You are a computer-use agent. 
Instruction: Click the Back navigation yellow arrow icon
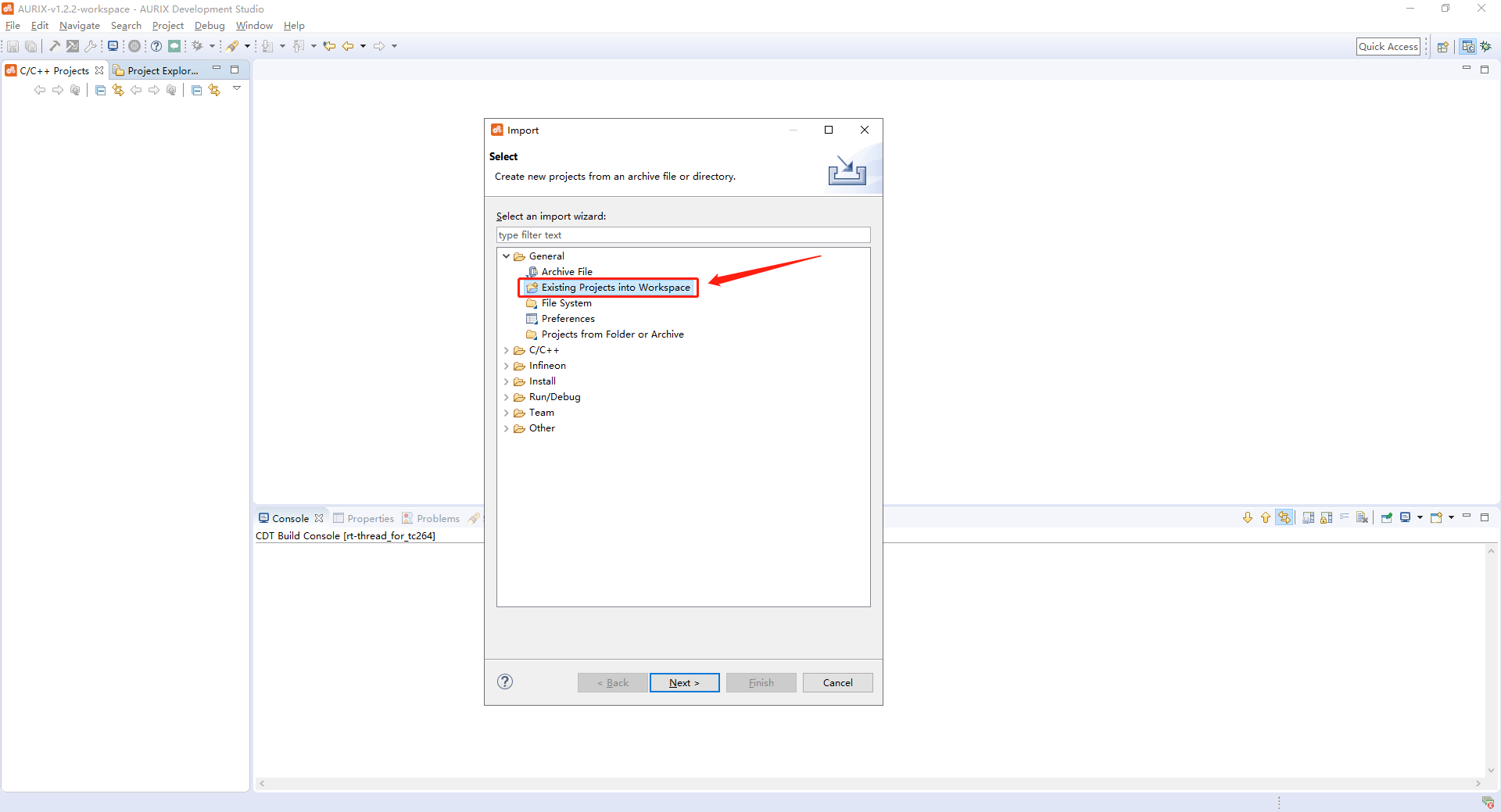click(x=348, y=46)
